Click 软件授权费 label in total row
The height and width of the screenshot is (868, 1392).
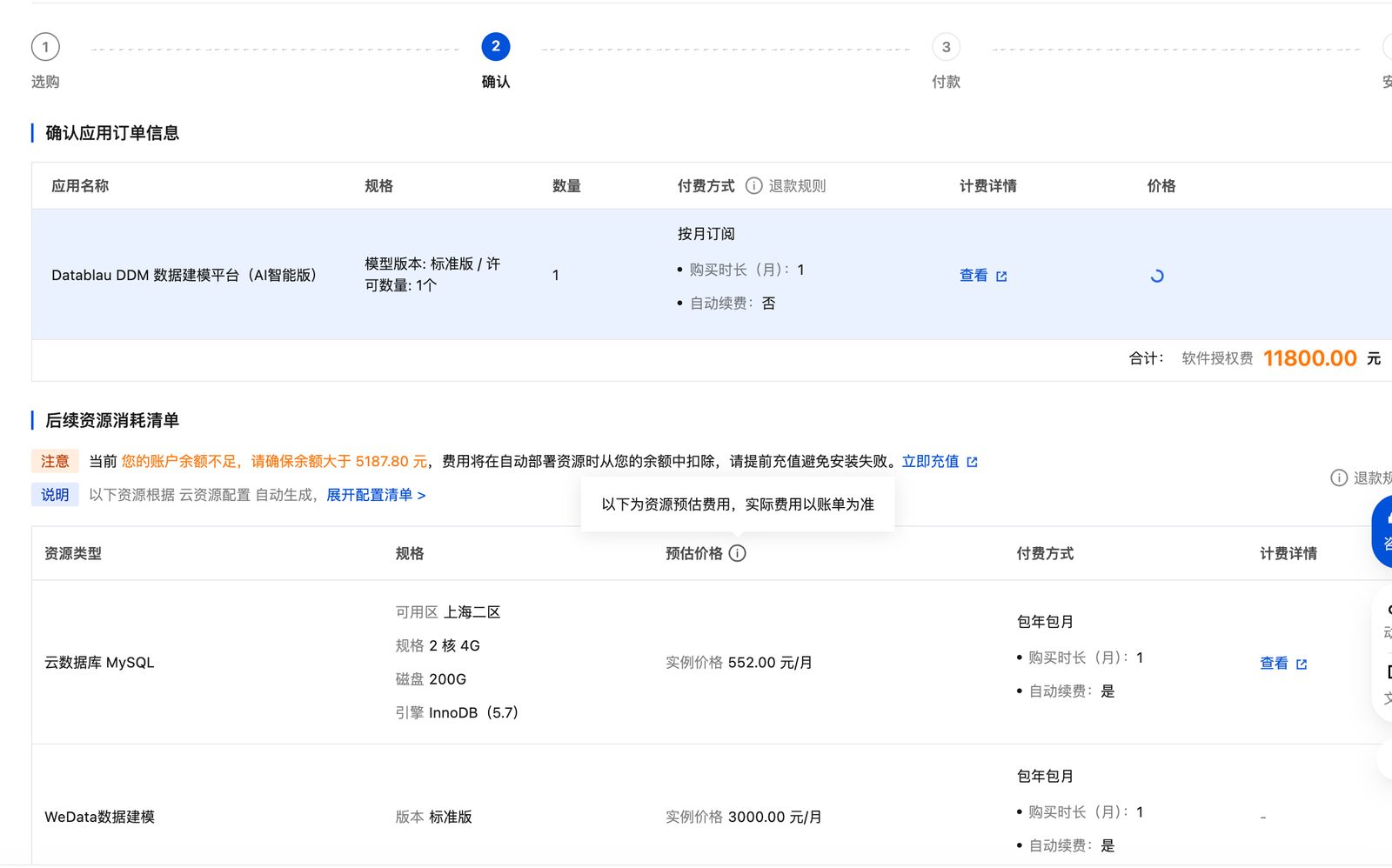tap(1217, 358)
